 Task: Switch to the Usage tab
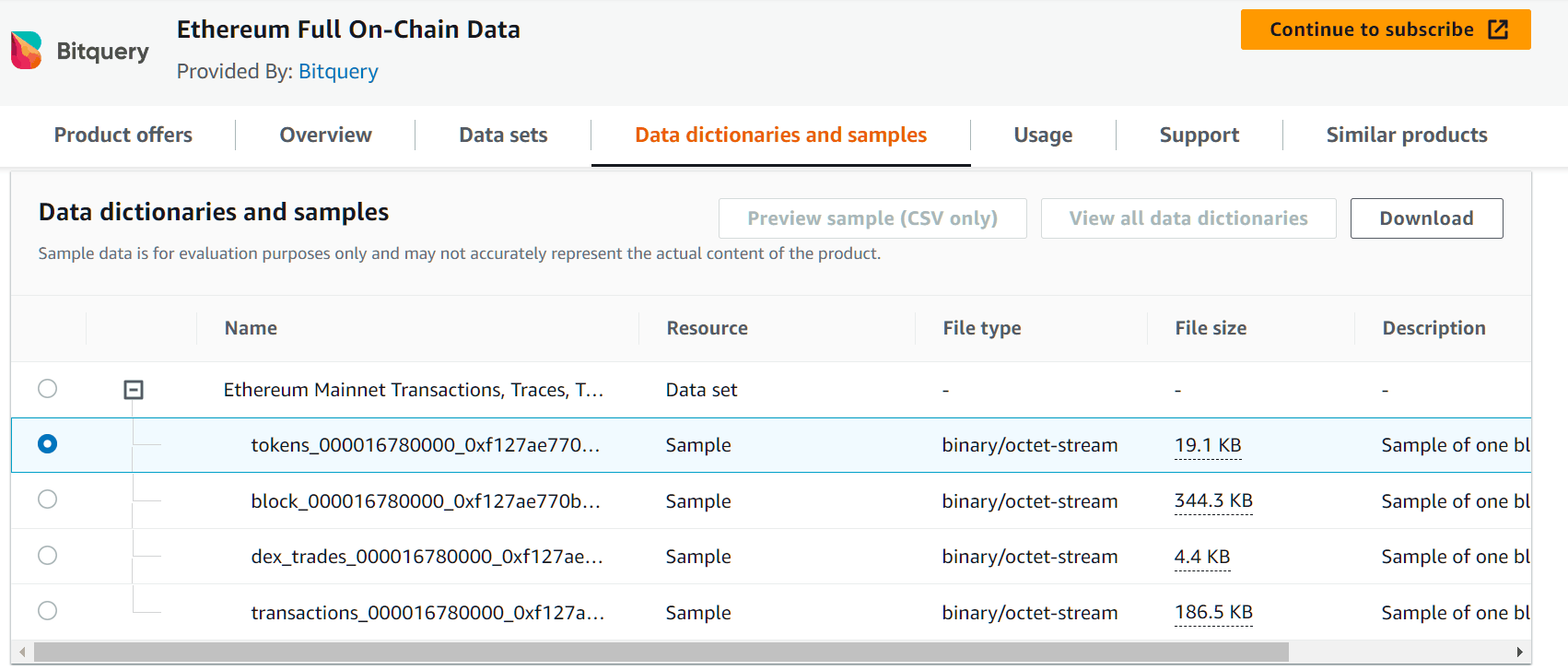point(1043,135)
